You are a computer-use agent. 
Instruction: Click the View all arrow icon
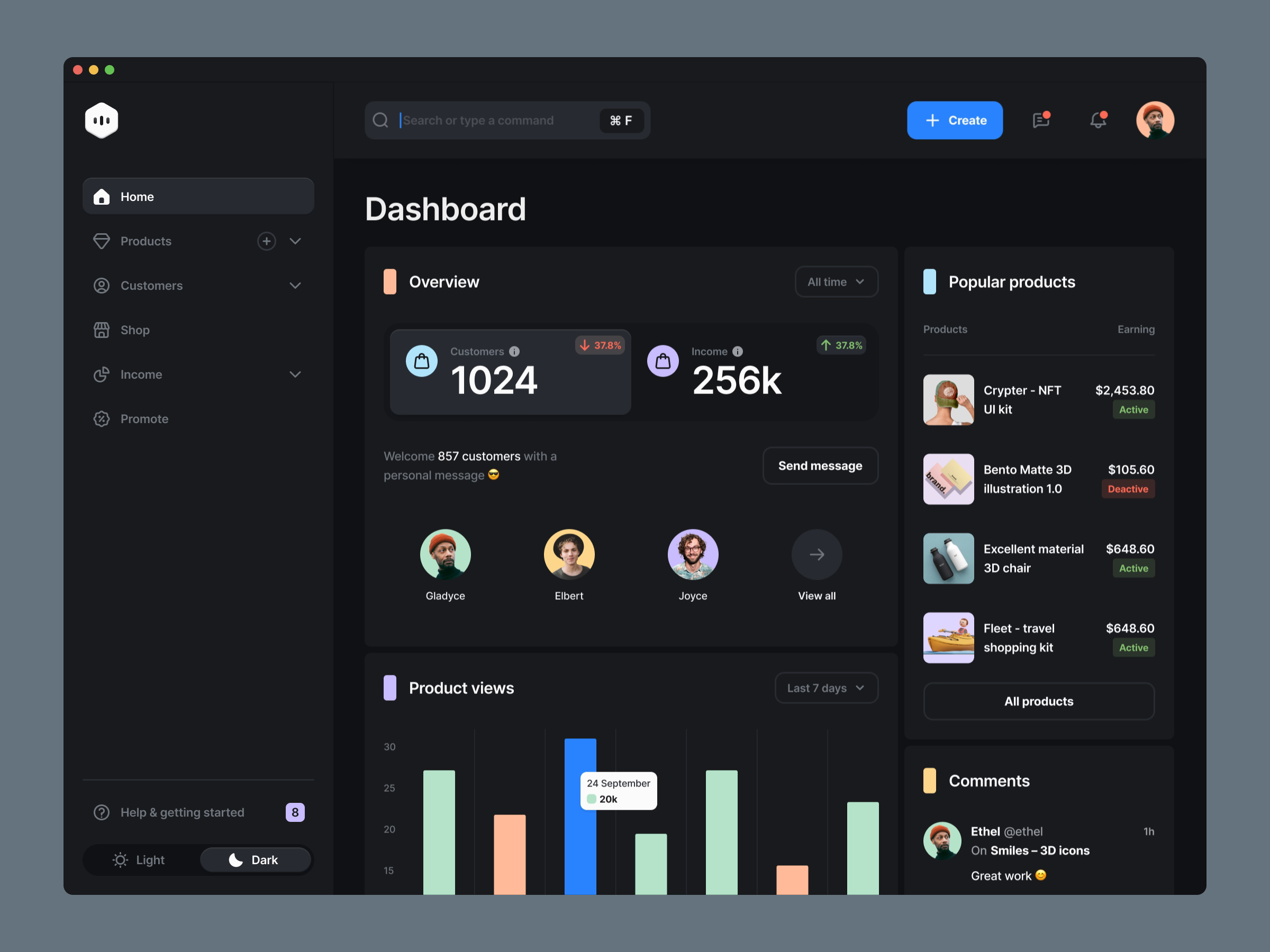click(x=817, y=554)
